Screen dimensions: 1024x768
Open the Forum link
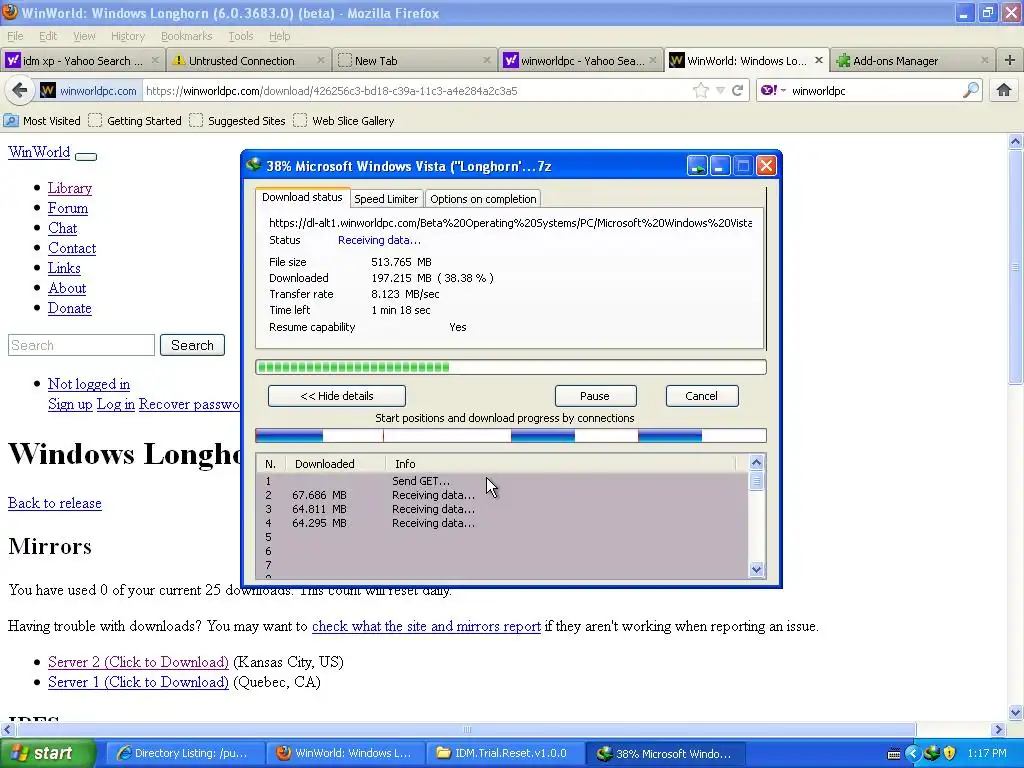click(x=68, y=208)
